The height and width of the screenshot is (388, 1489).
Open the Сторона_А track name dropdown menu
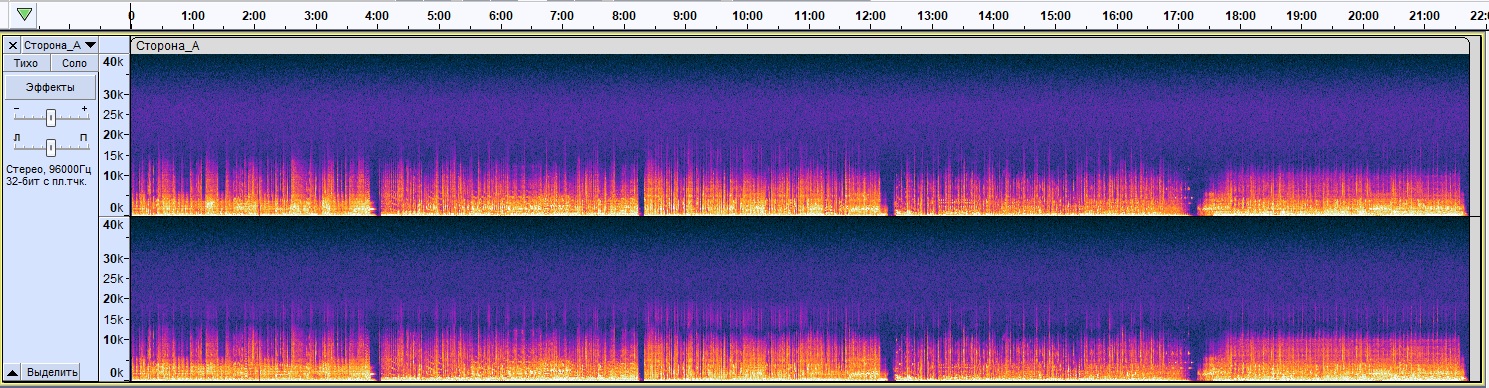60,45
